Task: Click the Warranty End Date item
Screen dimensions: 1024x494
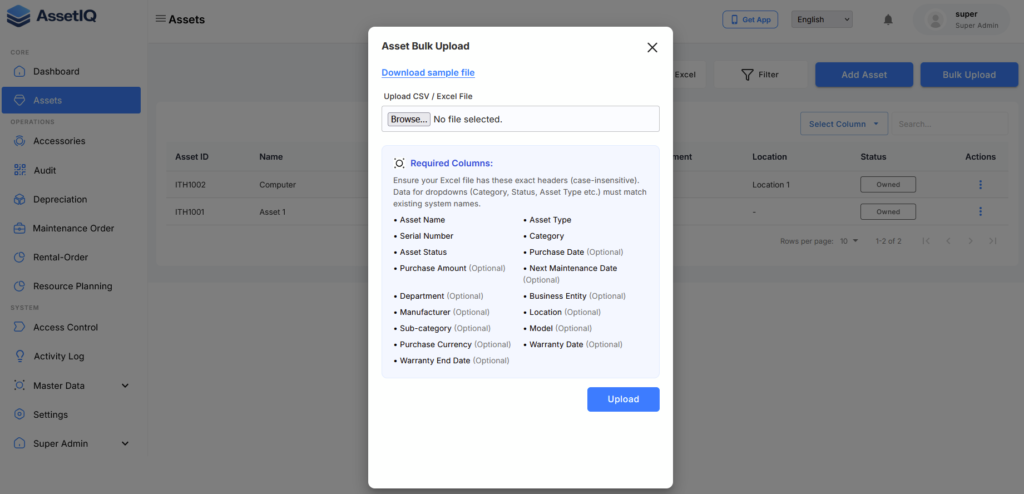Action: pyautogui.click(x=452, y=361)
